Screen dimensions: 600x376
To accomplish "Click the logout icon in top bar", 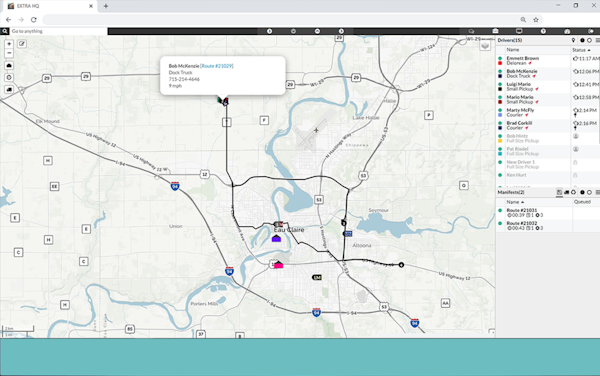I will pos(591,31).
